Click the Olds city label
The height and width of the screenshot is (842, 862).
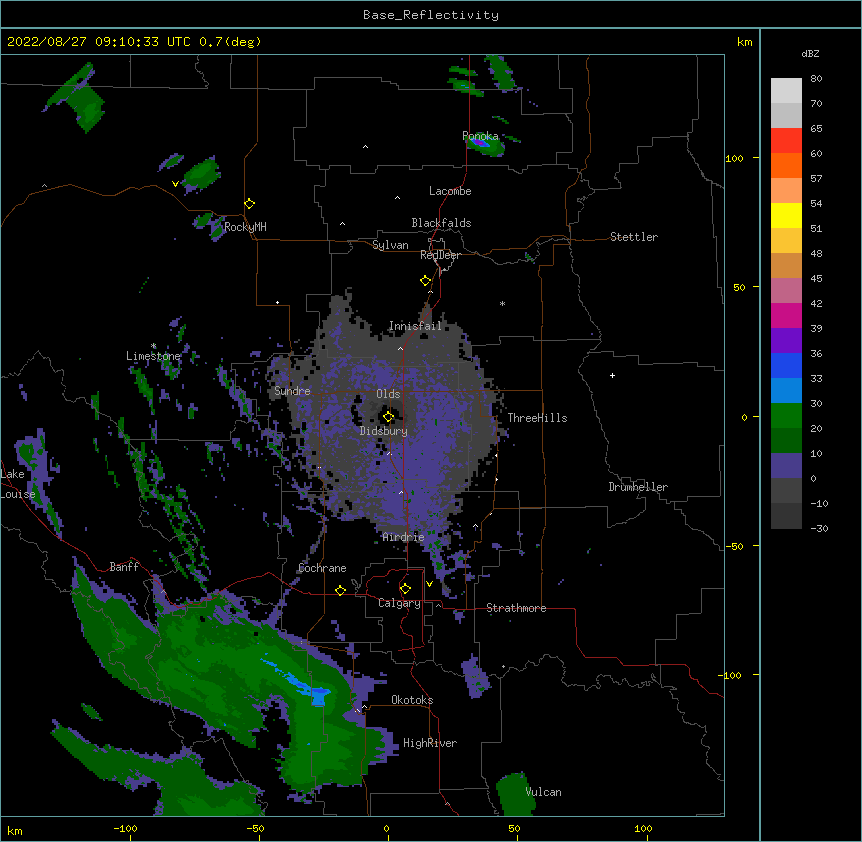388,394
